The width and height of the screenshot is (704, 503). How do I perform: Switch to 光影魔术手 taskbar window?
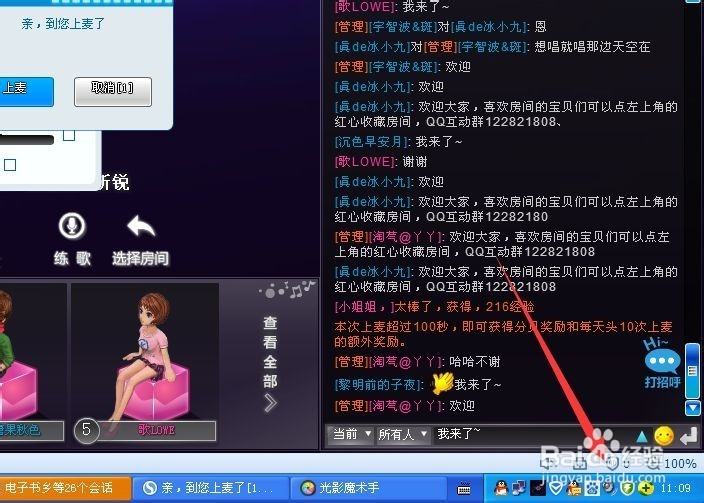pyautogui.click(x=368, y=488)
